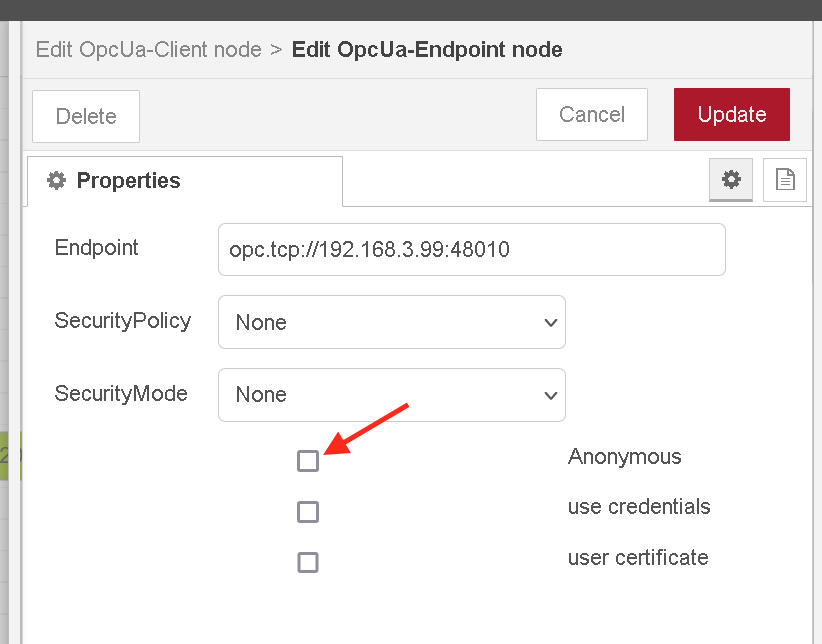This screenshot has width=822, height=644.
Task: Cancel editing the endpoint node
Action: tap(592, 114)
